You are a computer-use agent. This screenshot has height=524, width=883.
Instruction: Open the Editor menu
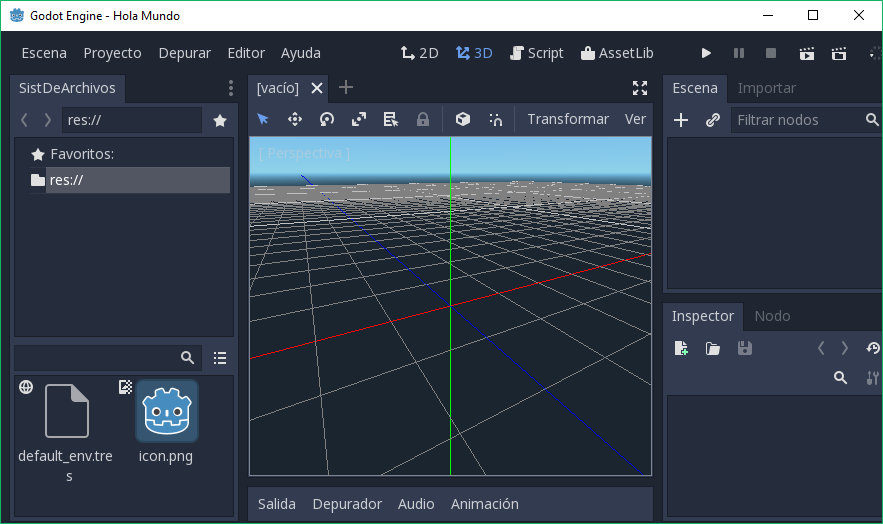click(246, 53)
